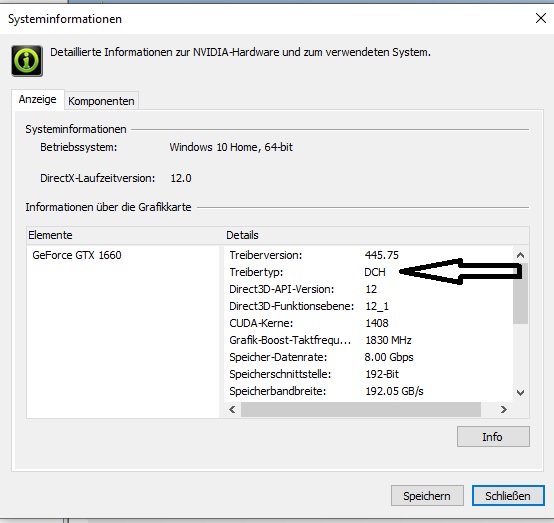Click the Info button
Screen dimensions: 554x523
pos(493,437)
